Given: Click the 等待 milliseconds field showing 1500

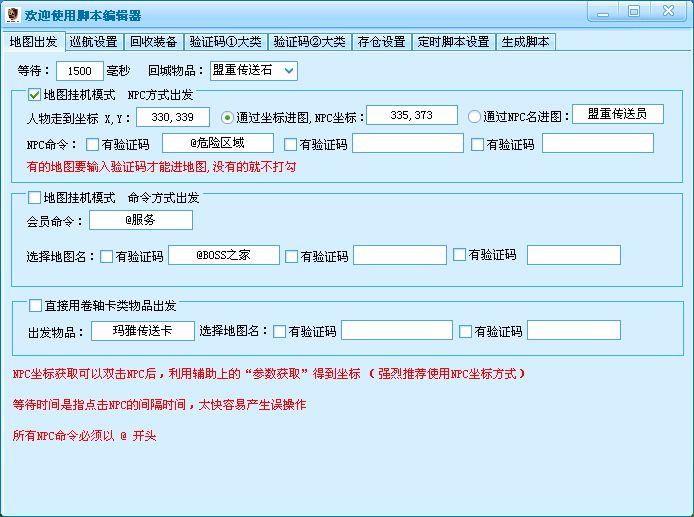Looking at the screenshot, I should pyautogui.click(x=80, y=71).
